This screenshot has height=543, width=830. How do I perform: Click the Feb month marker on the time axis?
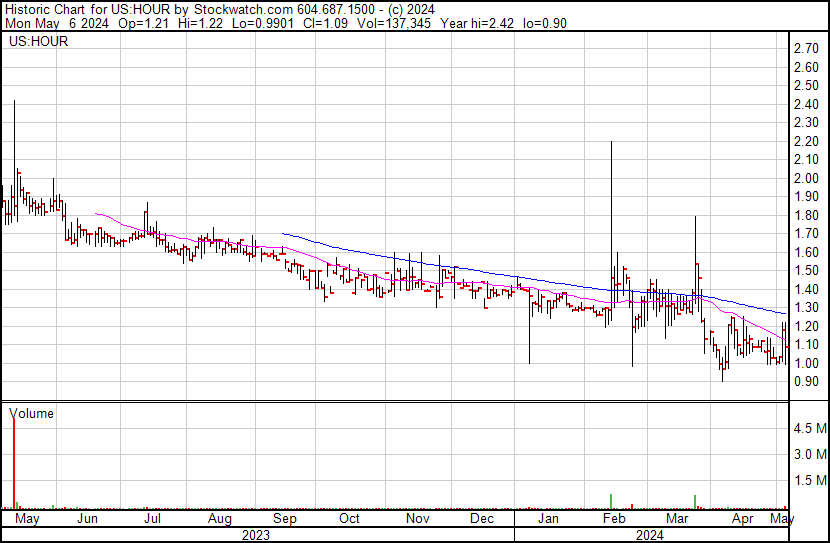point(613,519)
